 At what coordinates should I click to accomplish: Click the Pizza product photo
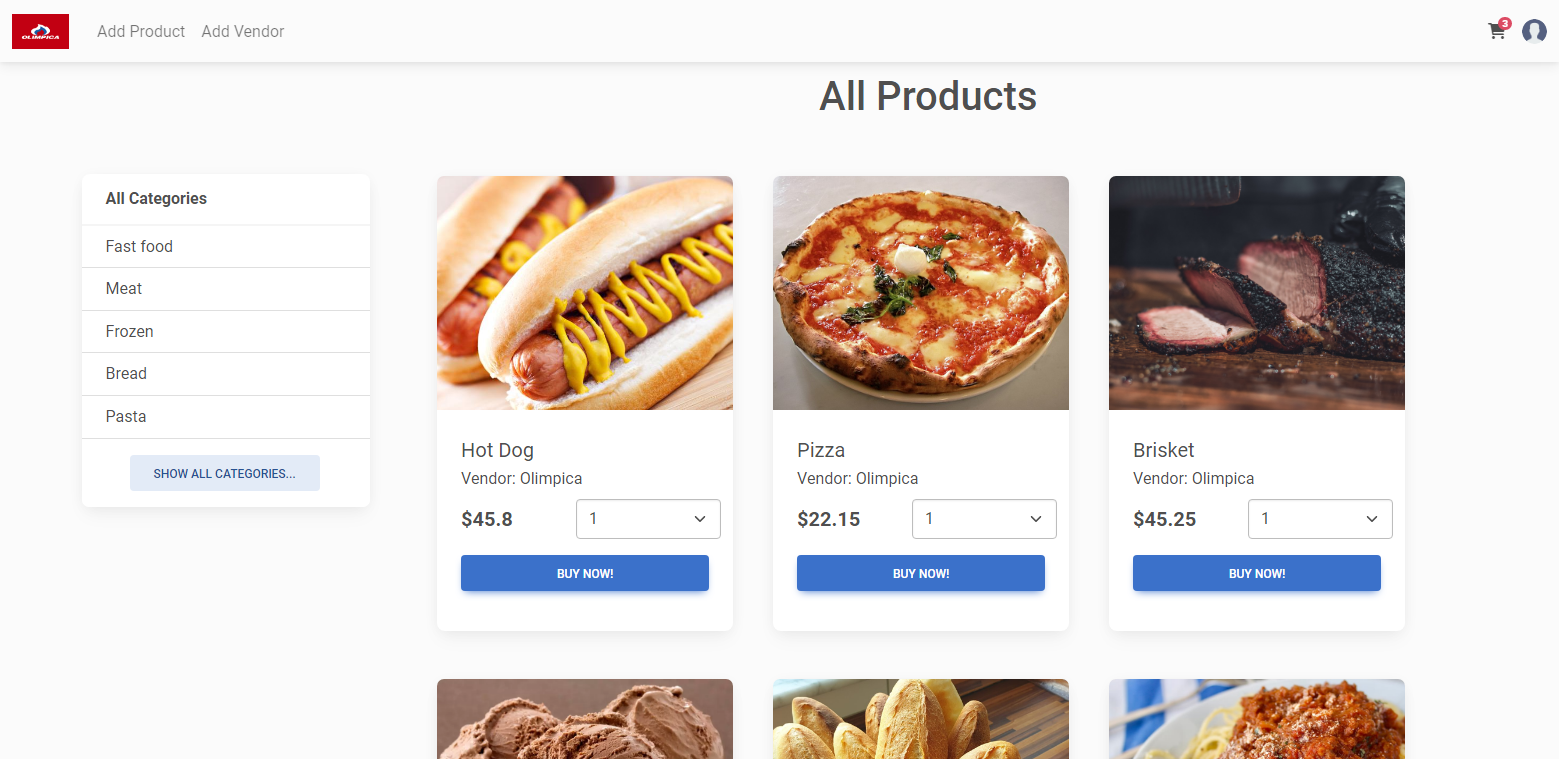point(921,293)
